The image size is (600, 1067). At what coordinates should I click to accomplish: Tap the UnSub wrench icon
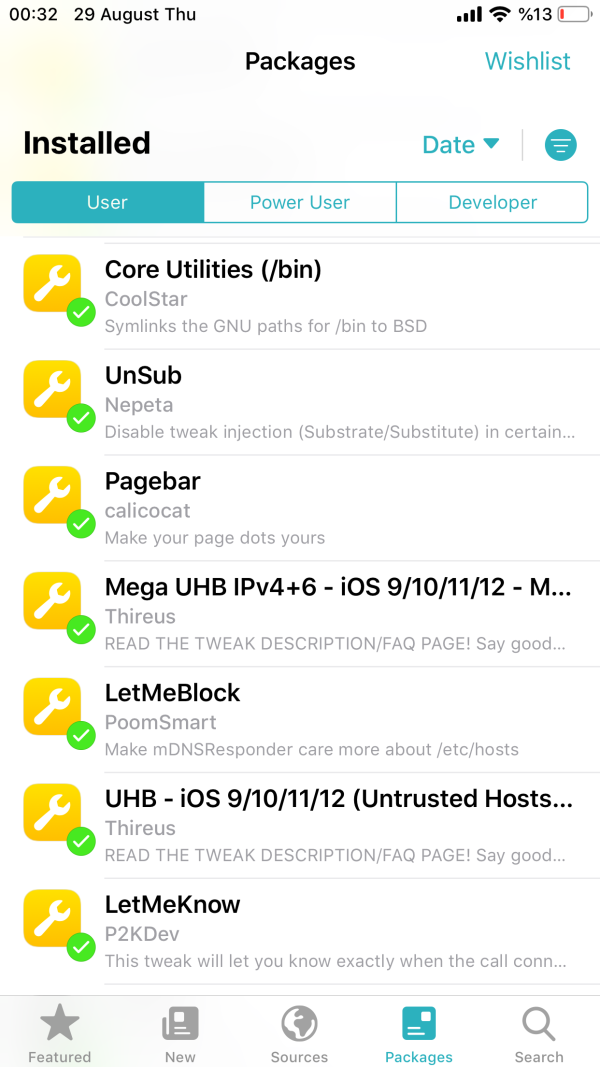pos(52,389)
